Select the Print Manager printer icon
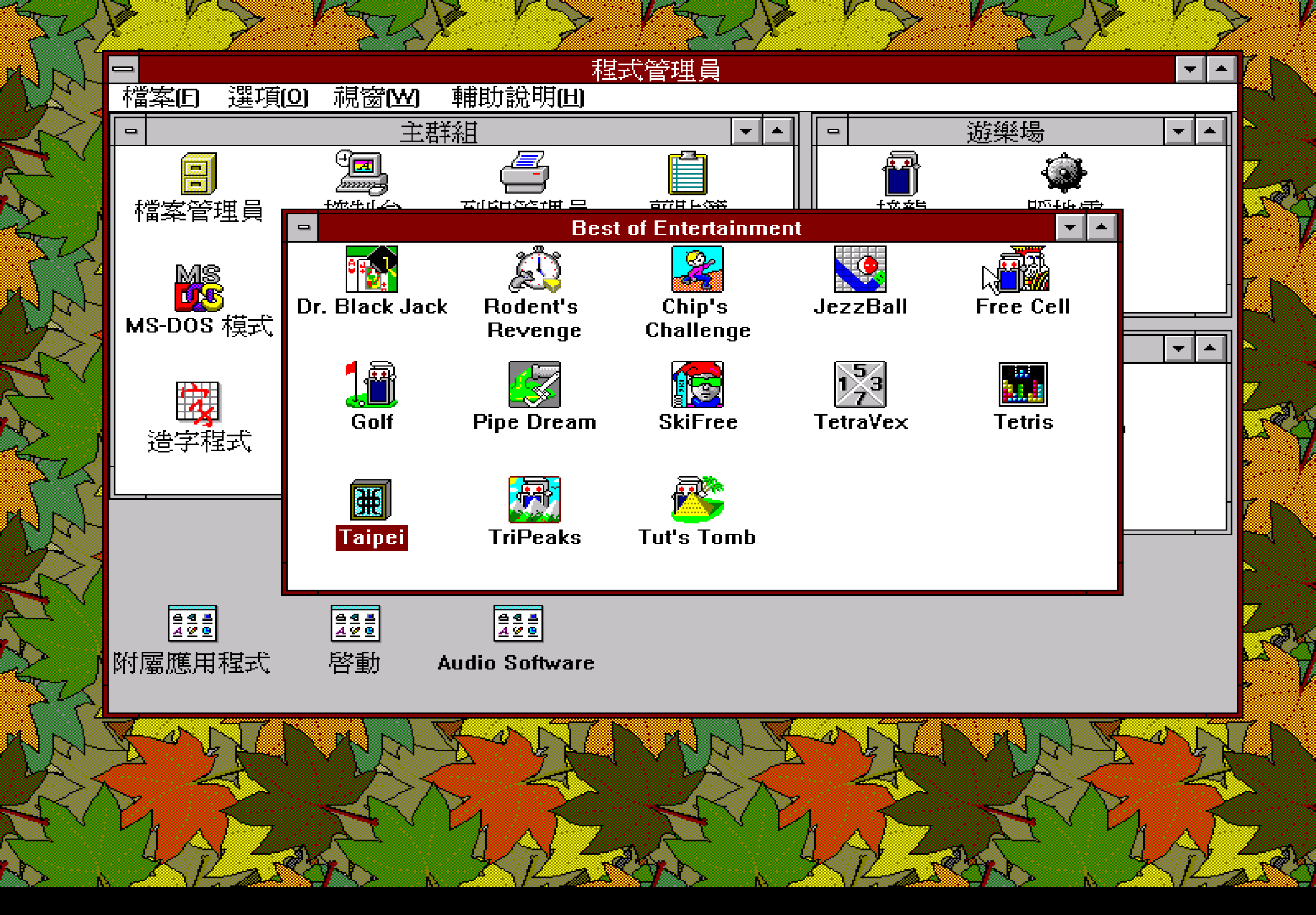This screenshot has height=915, width=1316. 525,172
